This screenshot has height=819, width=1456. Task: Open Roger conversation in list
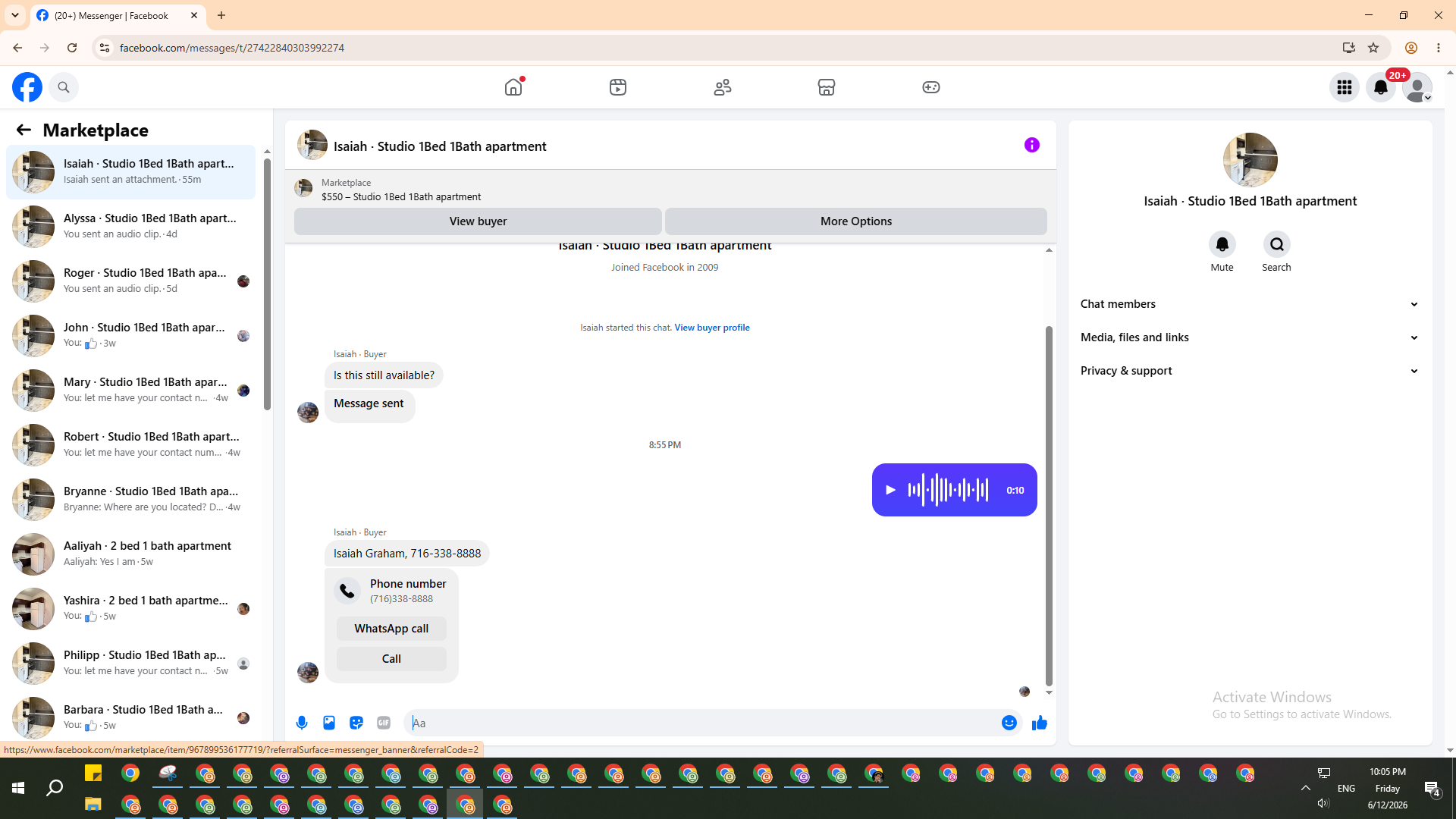tap(131, 281)
